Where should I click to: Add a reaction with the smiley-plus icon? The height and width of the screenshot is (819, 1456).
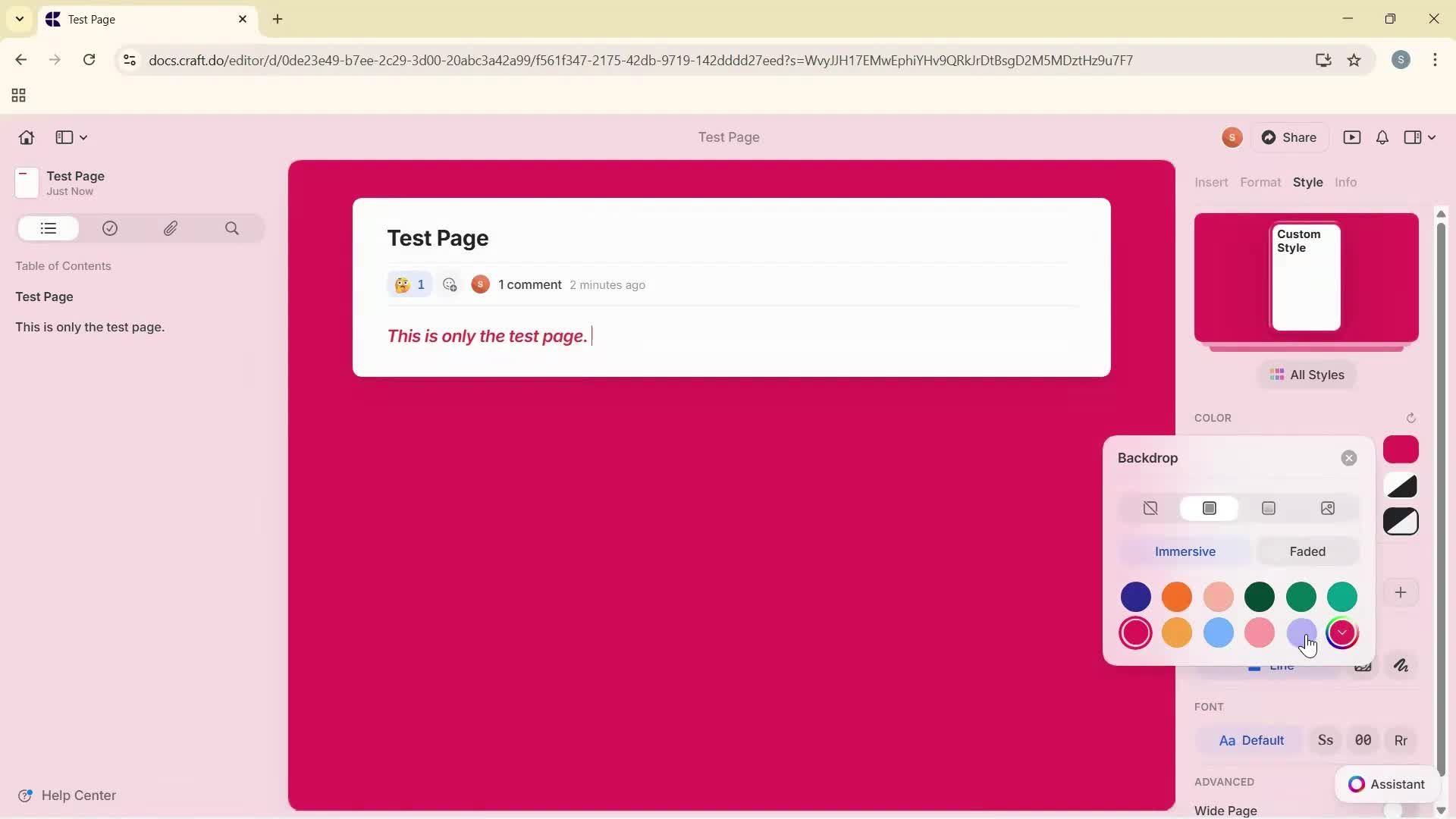point(450,284)
